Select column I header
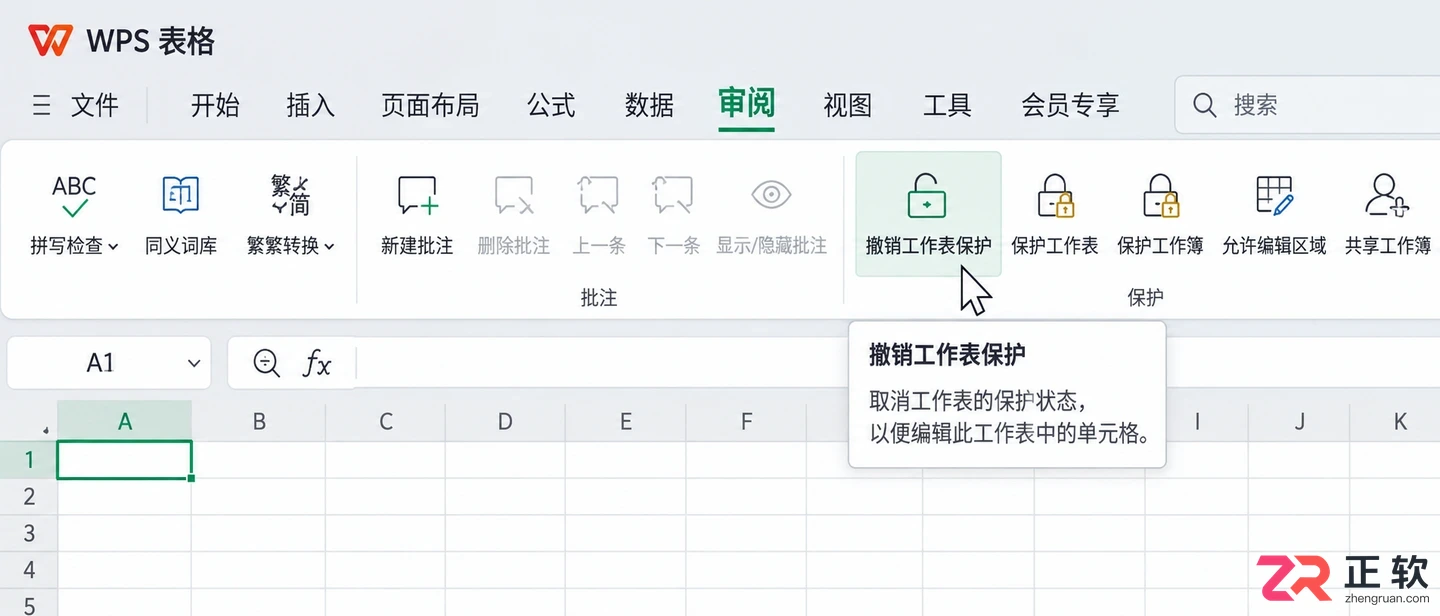 [1197, 421]
